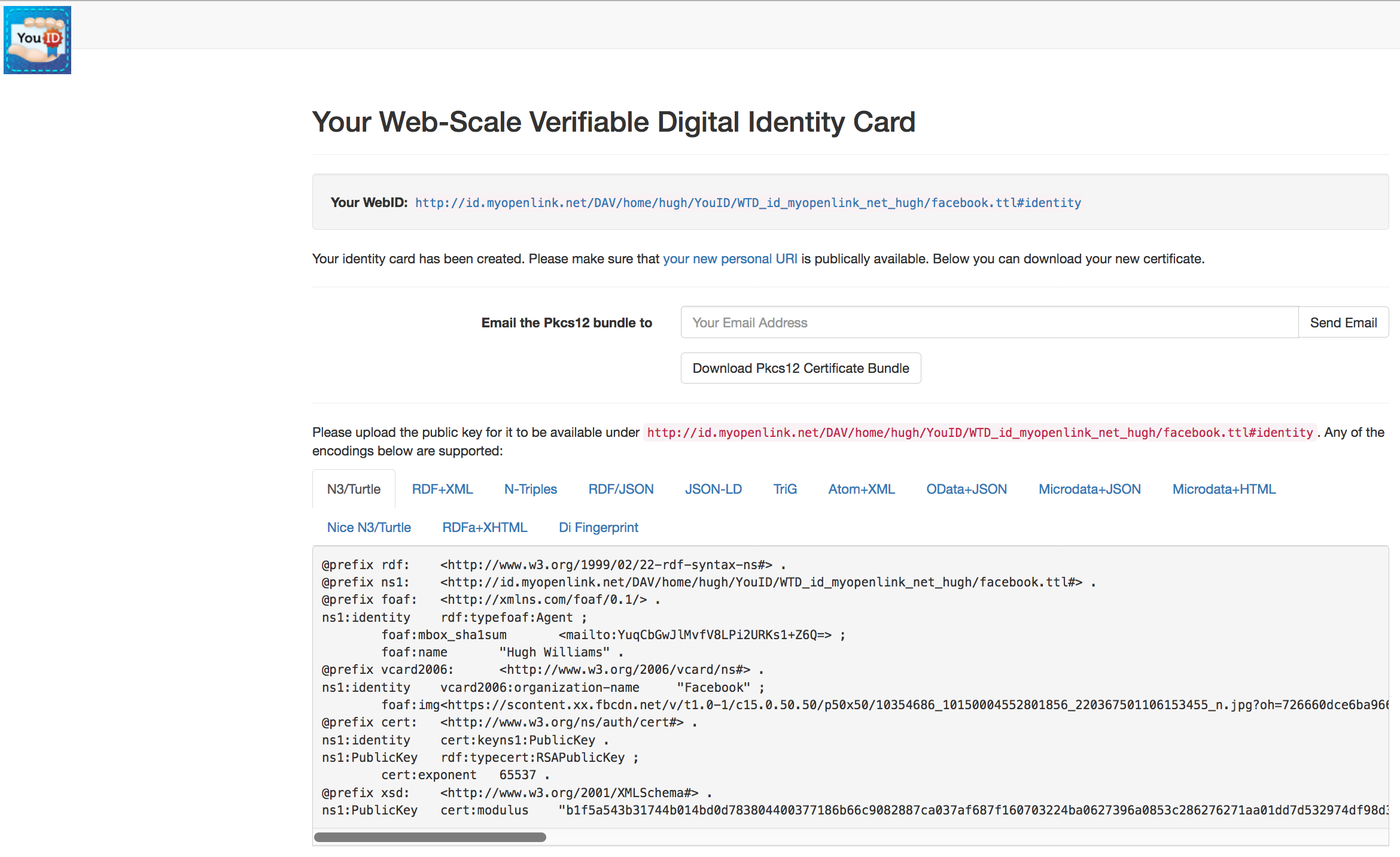View the Atom+XML encoding tab
The width and height of the screenshot is (1400, 857).
point(862,490)
